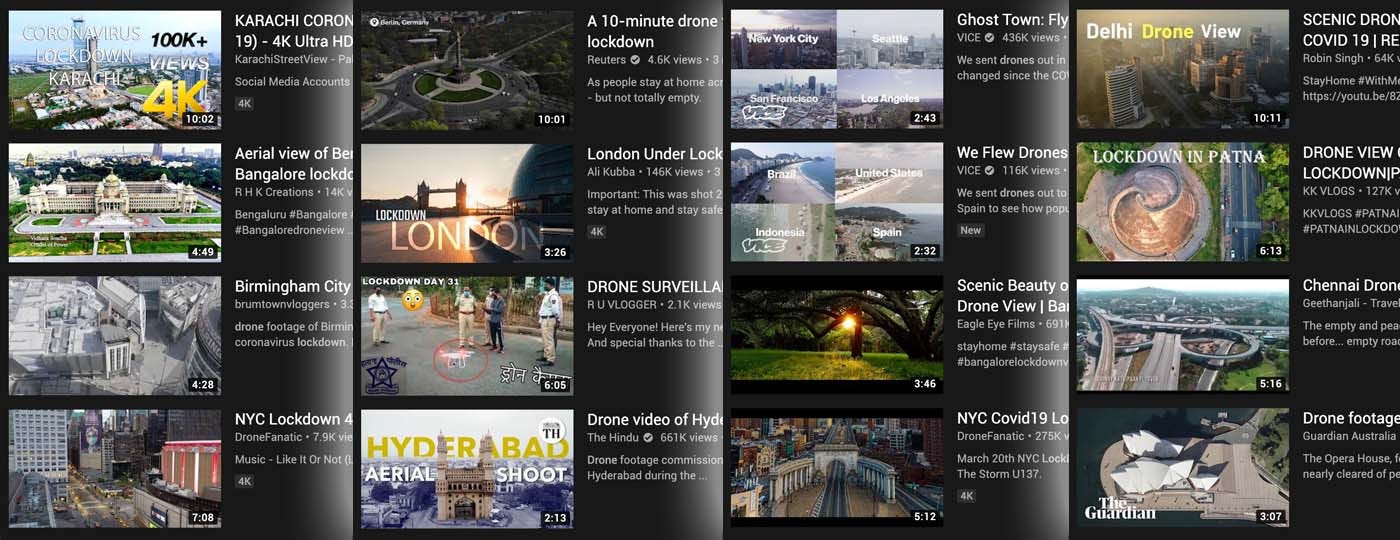This screenshot has width=1400, height=540.
Task: Open 'Aerial view of Be...' Bangalore title
Action: [294, 164]
